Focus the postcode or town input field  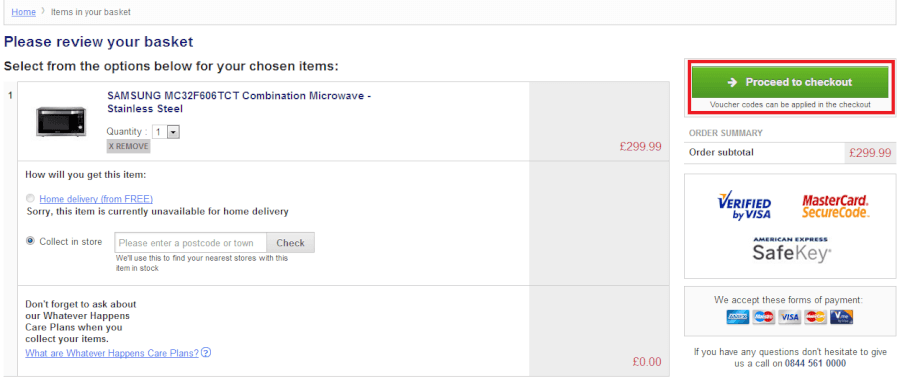tap(191, 243)
